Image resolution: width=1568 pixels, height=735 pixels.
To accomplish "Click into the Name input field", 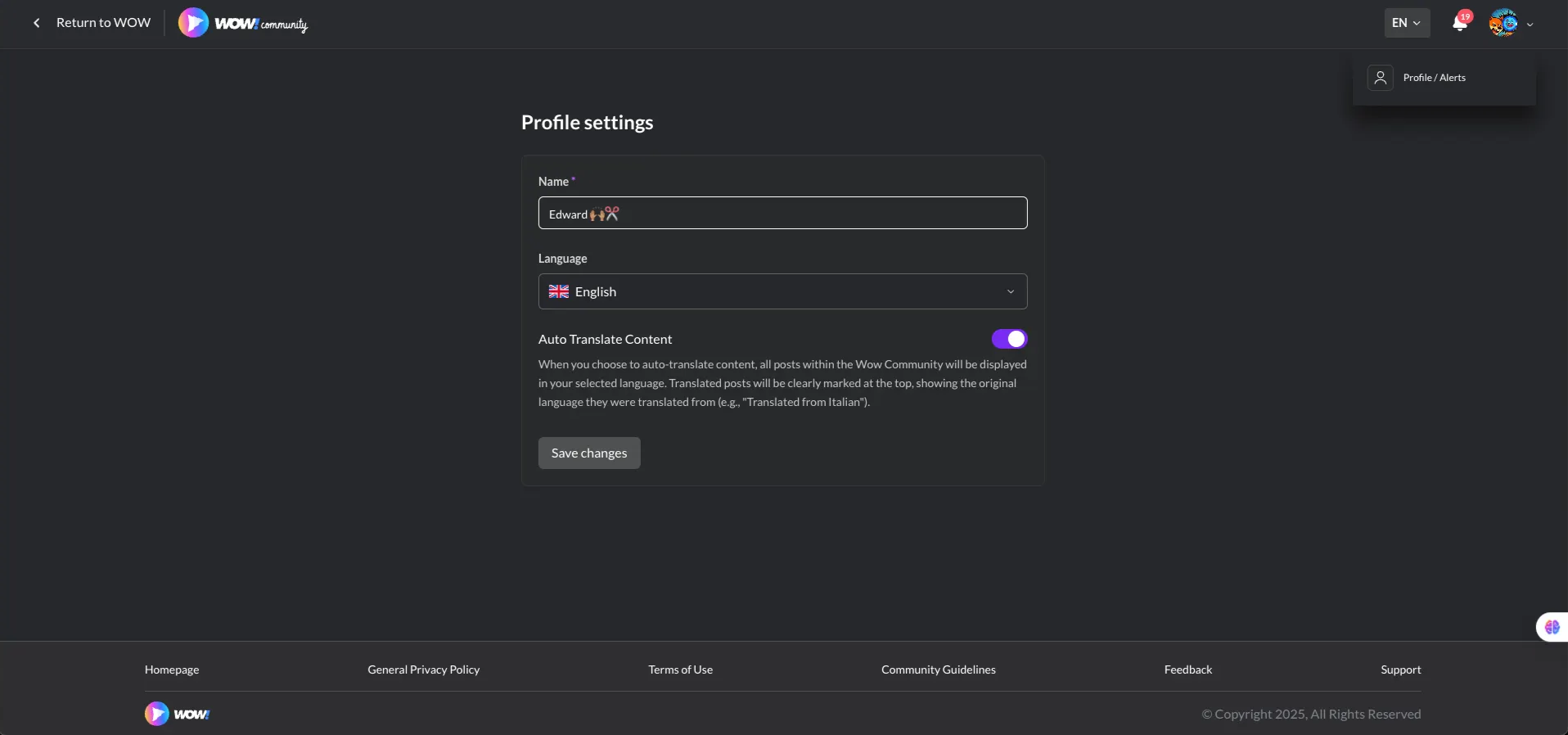I will [782, 214].
